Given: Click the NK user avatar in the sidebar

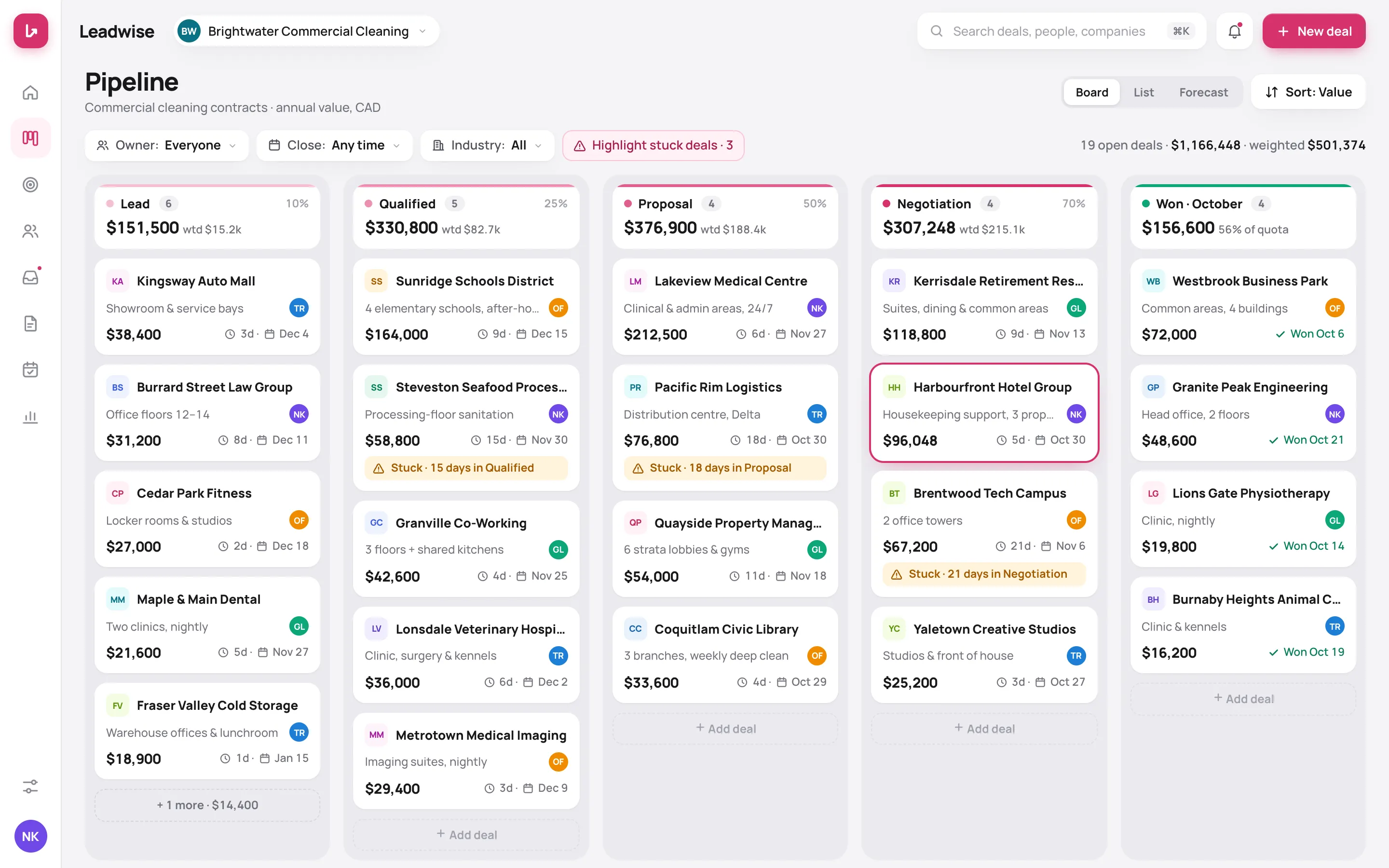Looking at the screenshot, I should (x=30, y=836).
